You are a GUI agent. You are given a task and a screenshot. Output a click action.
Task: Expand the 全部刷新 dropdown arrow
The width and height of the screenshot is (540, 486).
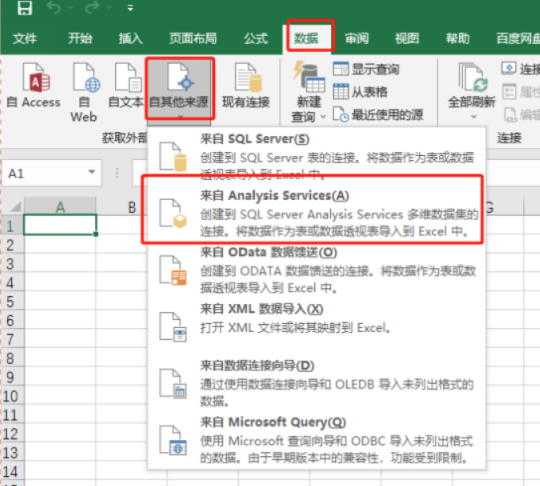pyautogui.click(x=474, y=117)
